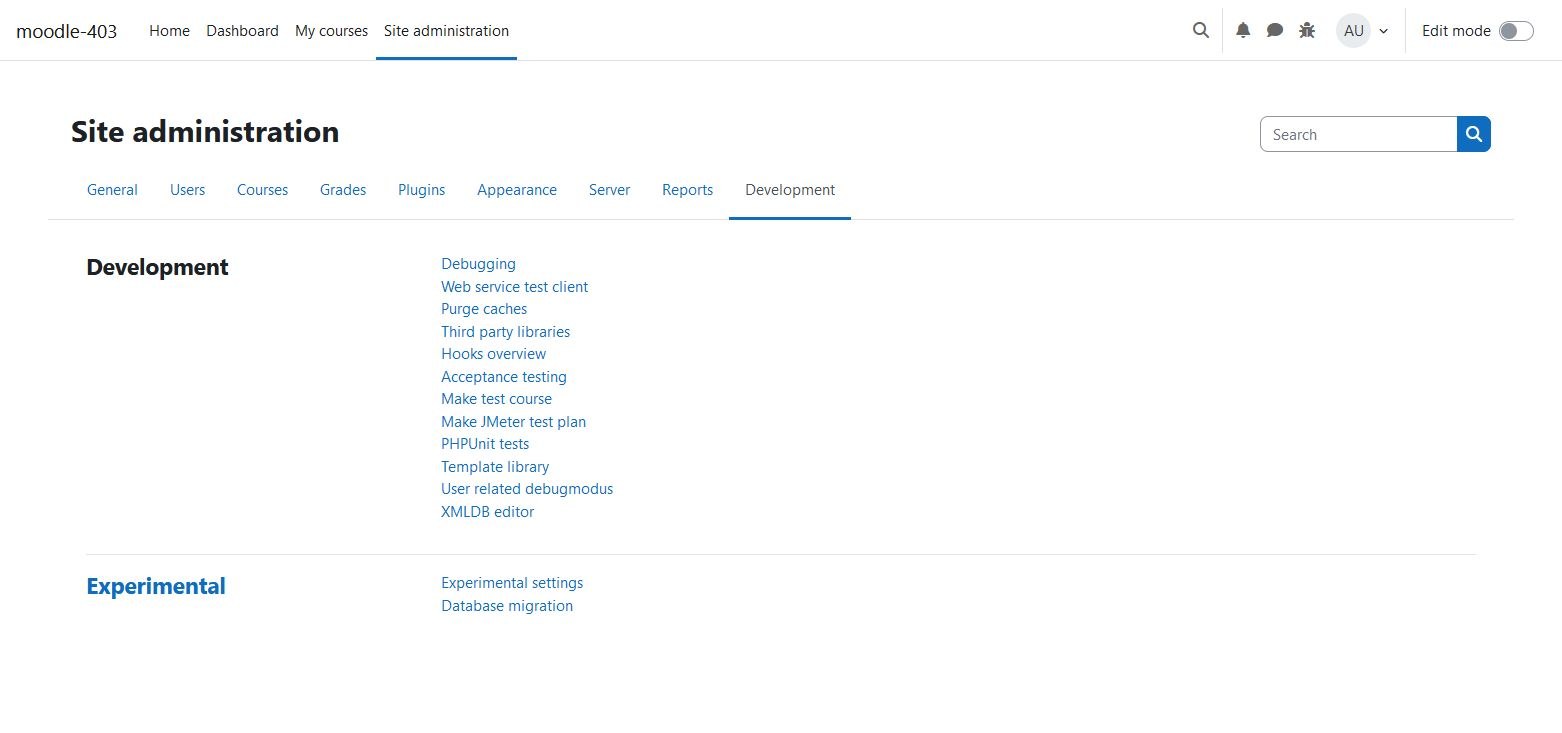Image resolution: width=1562 pixels, height=733 pixels.
Task: Click into the Site administration search field
Action: [1358, 134]
